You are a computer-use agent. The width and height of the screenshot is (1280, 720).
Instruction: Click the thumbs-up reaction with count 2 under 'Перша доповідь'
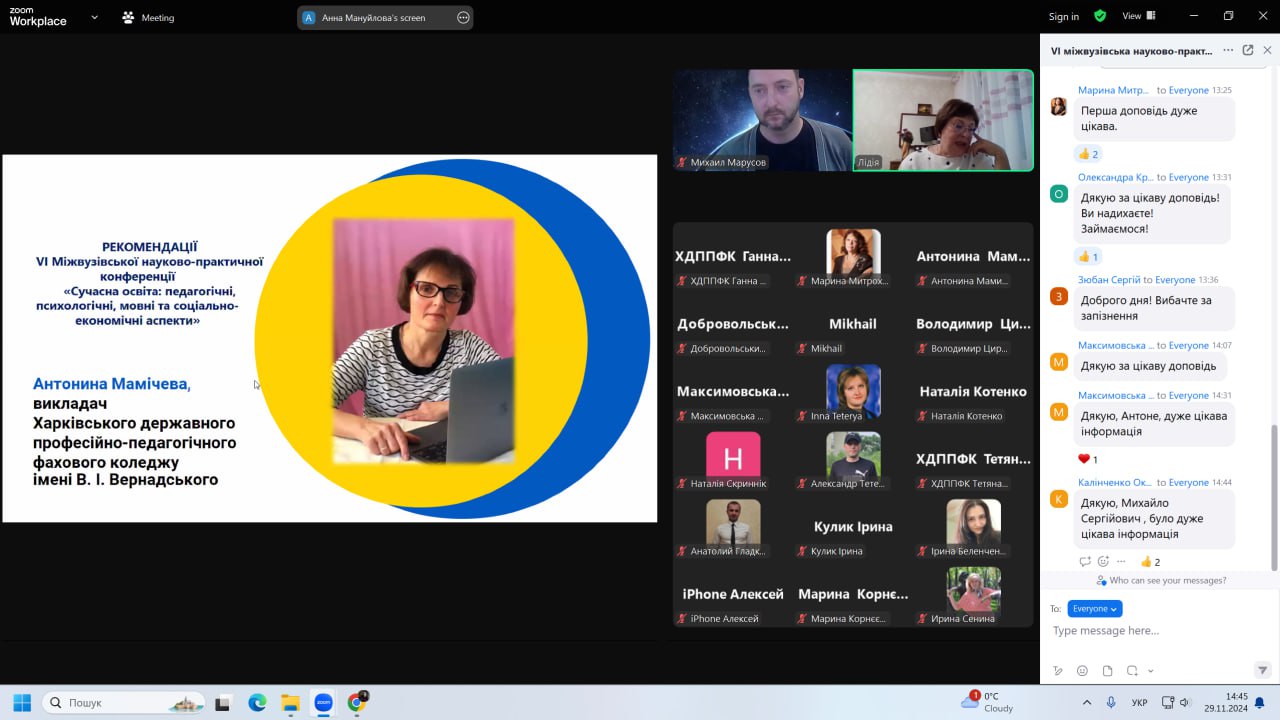1088,154
